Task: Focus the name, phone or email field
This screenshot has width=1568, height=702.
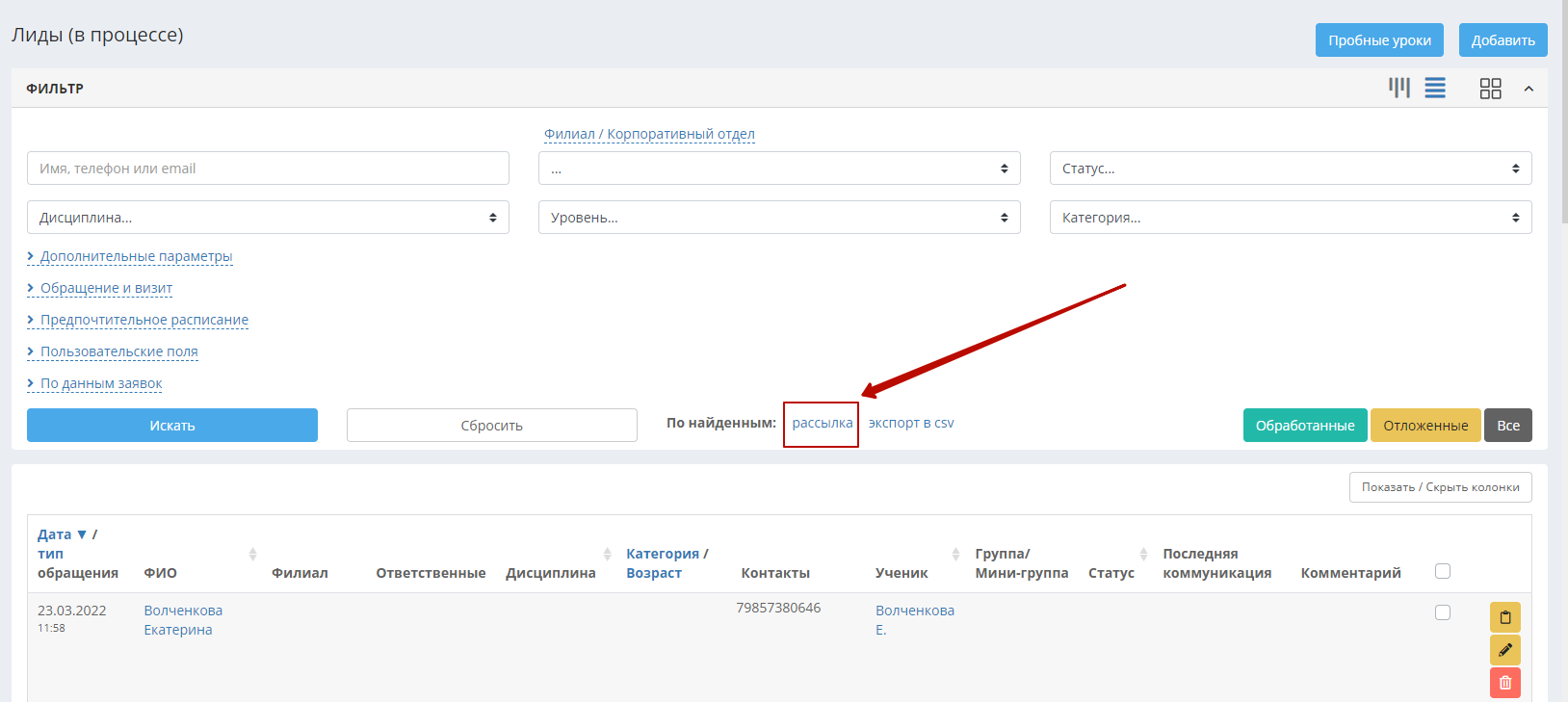Action: coord(268,169)
